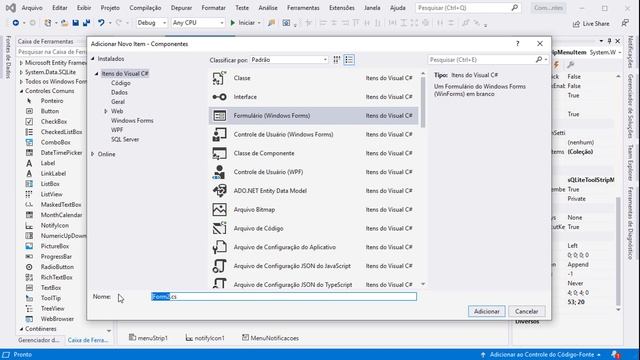Screen dimensions: 640x360
Task: Select the ADO.NET Entity Data Model icon
Action: click(x=219, y=191)
